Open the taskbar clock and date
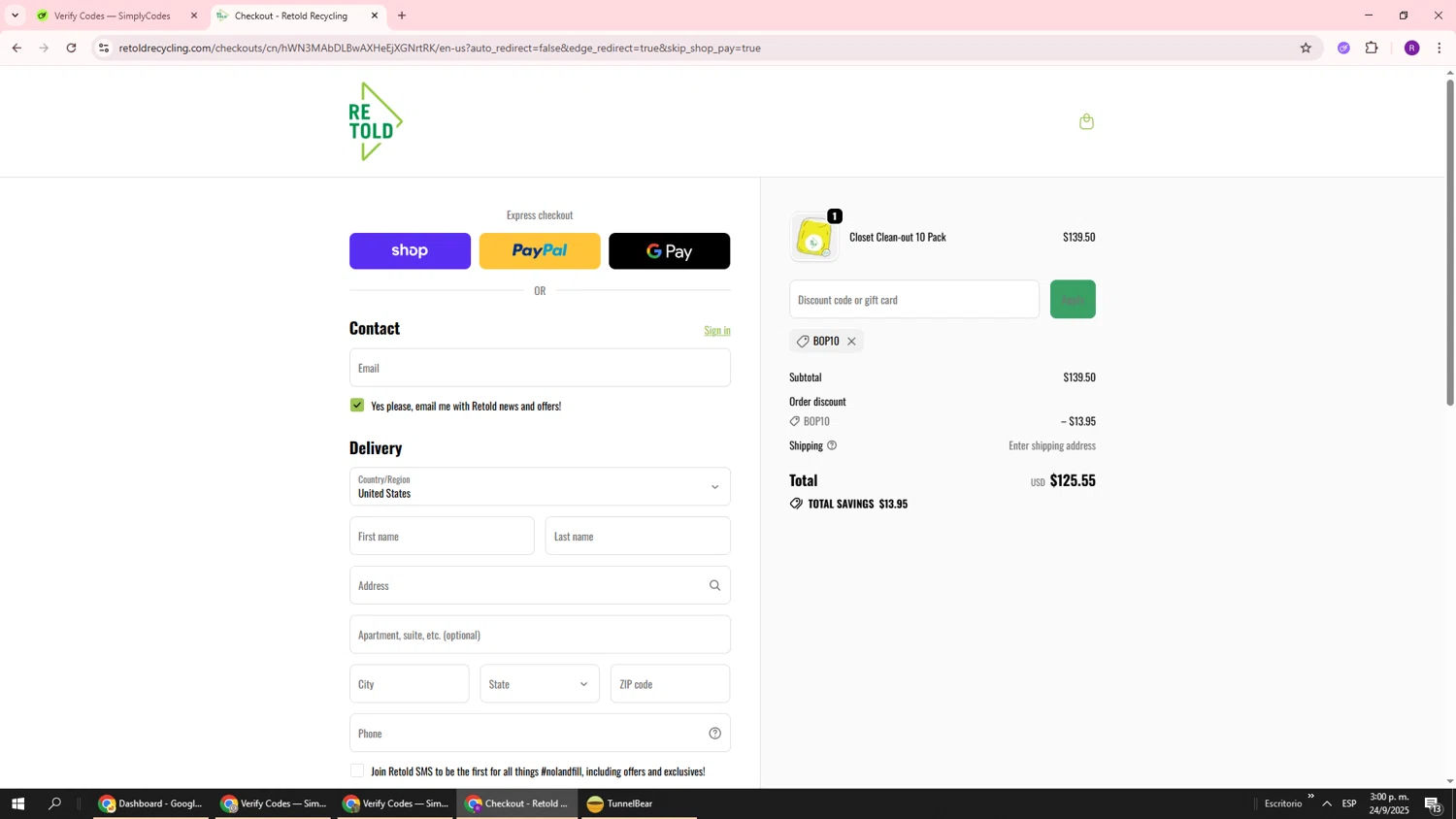The height and width of the screenshot is (819, 1456). click(1389, 803)
